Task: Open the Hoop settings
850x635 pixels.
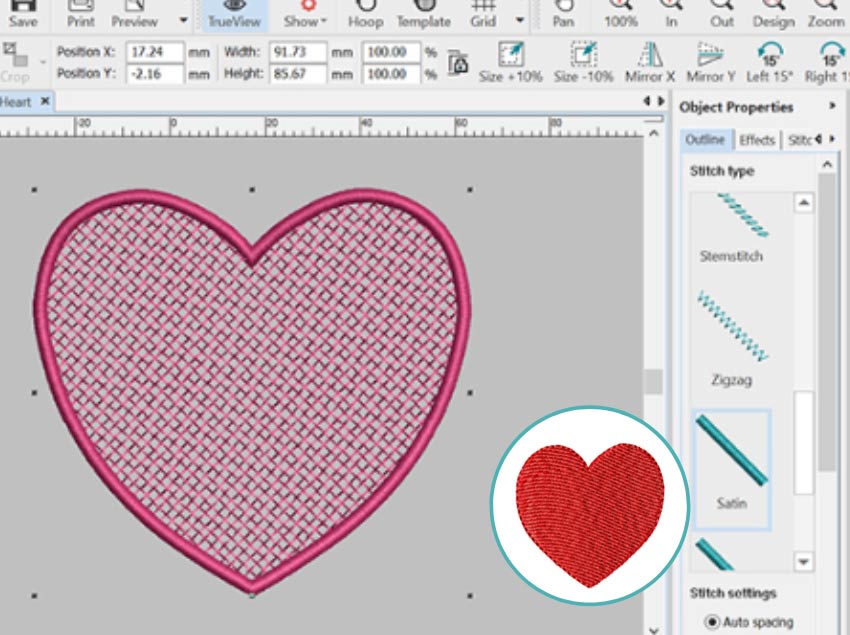Action: (367, 13)
